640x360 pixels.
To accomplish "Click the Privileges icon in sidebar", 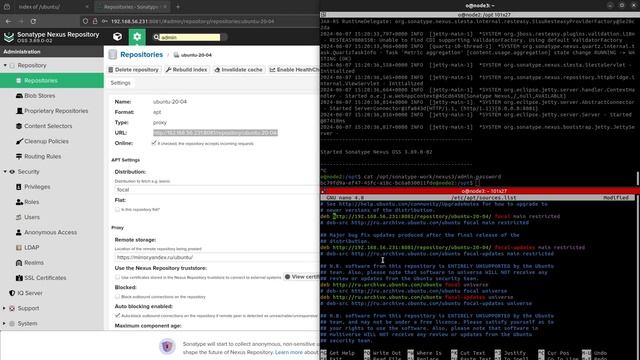I will 19,187.
